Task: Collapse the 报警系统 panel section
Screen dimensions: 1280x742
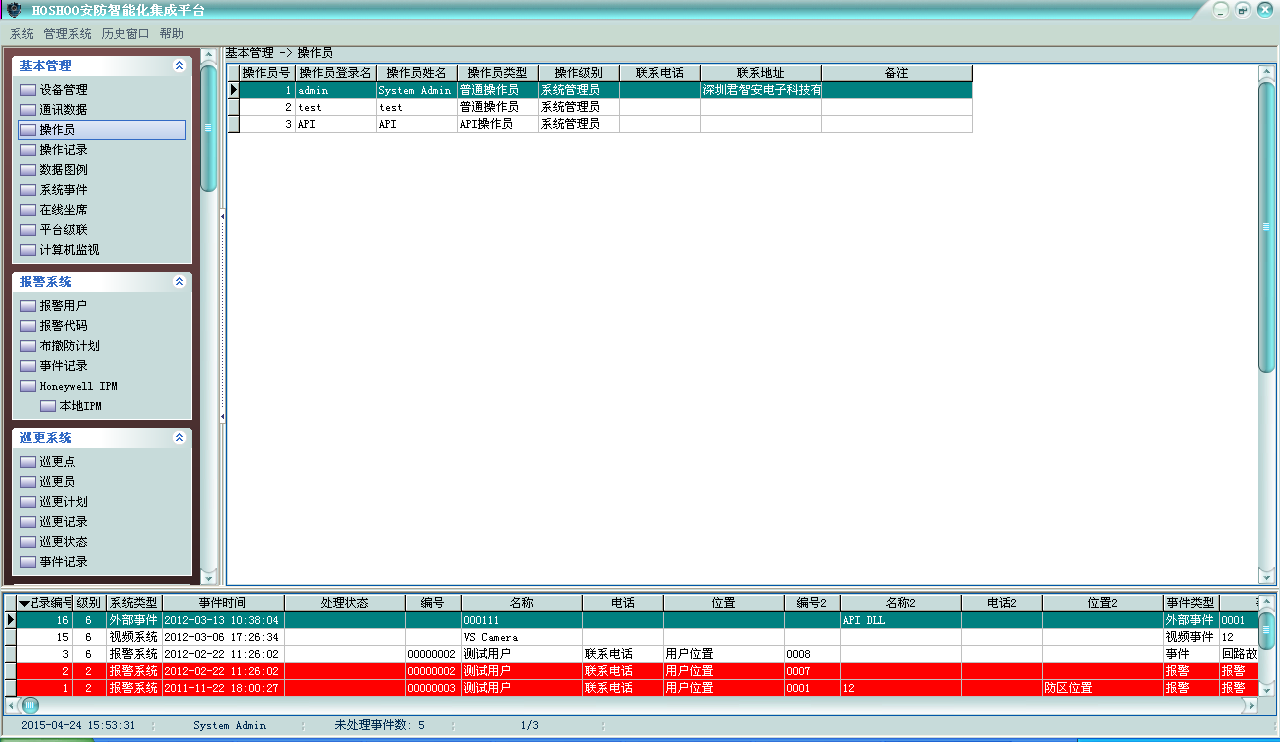Action: [x=179, y=282]
